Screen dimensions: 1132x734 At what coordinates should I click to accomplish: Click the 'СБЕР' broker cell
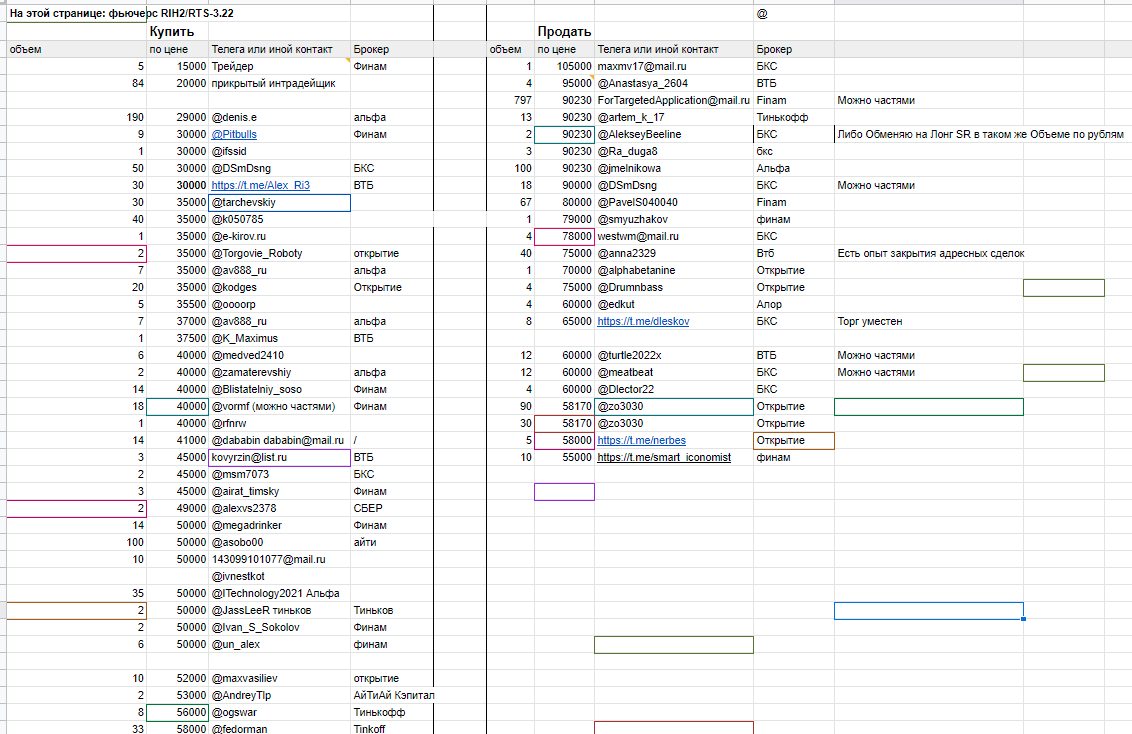pos(367,508)
